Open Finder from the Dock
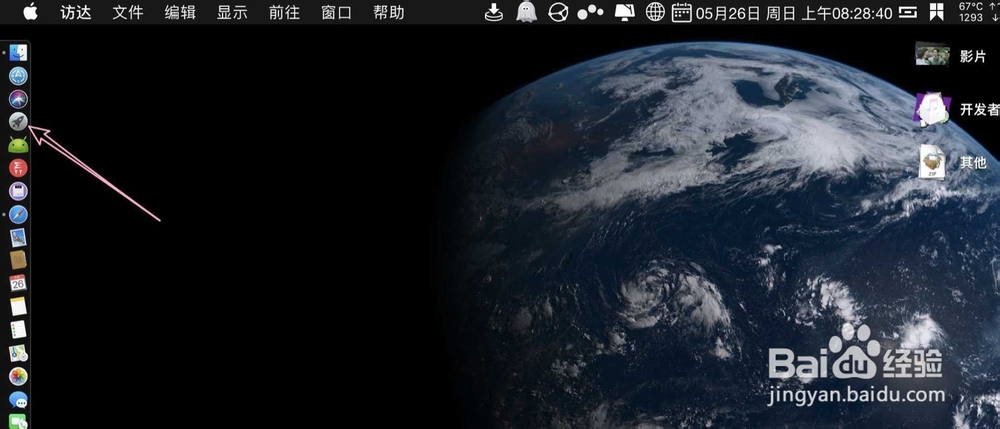Viewport: 1000px width, 429px height. [18, 53]
